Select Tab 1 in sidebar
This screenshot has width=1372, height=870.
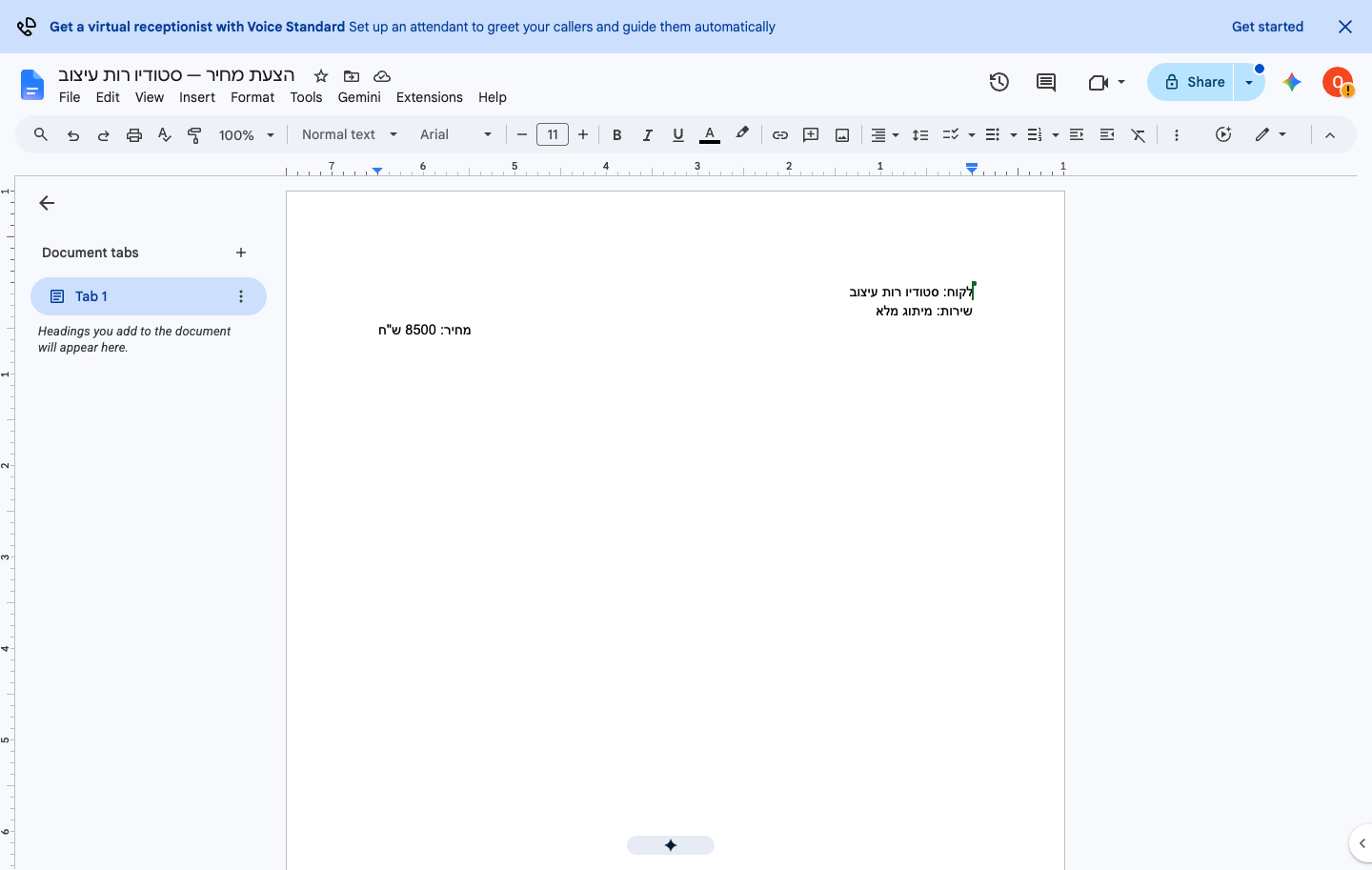tap(149, 296)
